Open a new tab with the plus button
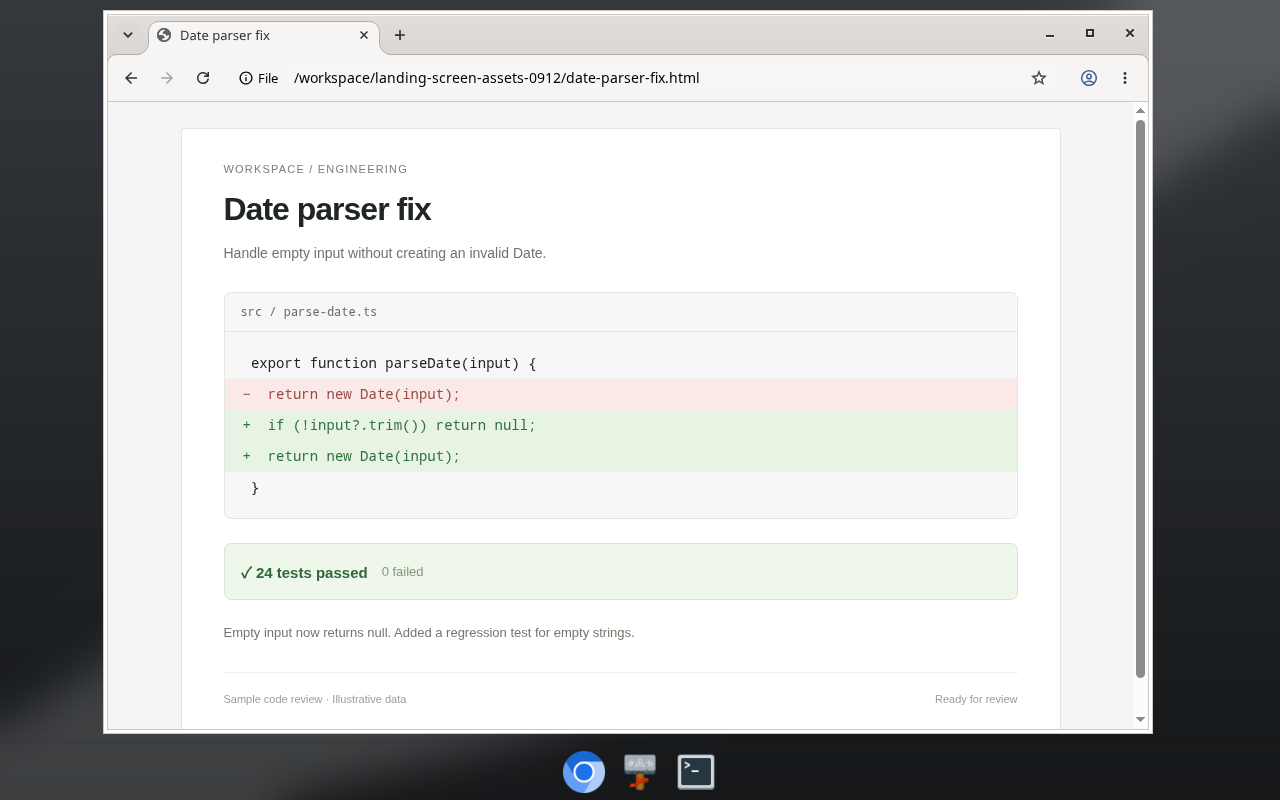This screenshot has width=1280, height=800. 400,35
